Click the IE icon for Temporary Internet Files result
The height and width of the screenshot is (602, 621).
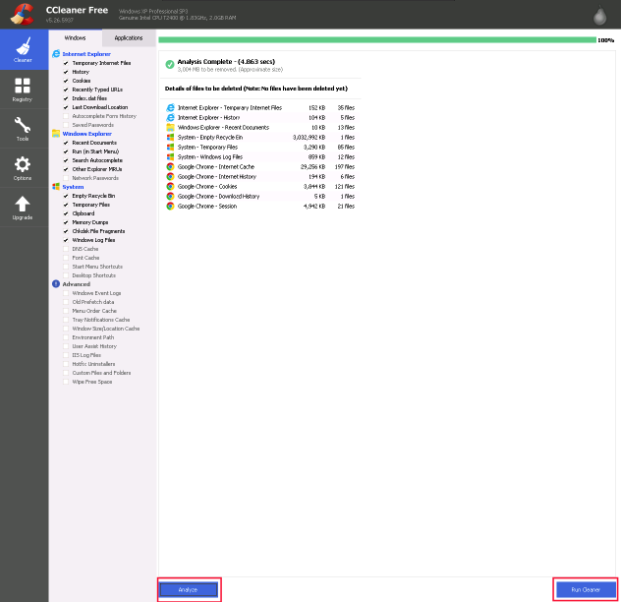170,107
